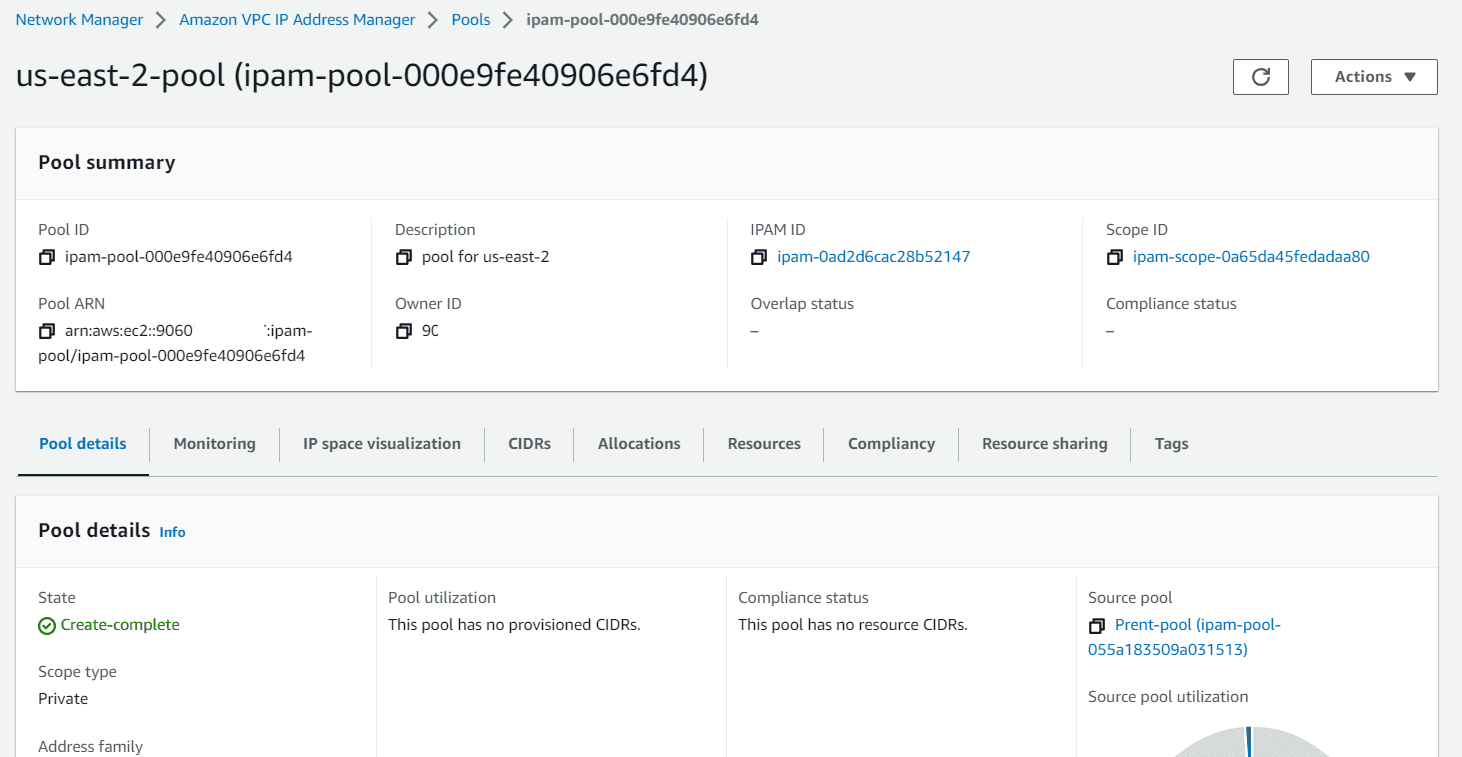Image resolution: width=1462 pixels, height=757 pixels.
Task: Click the Overlap status label
Action: (x=802, y=304)
